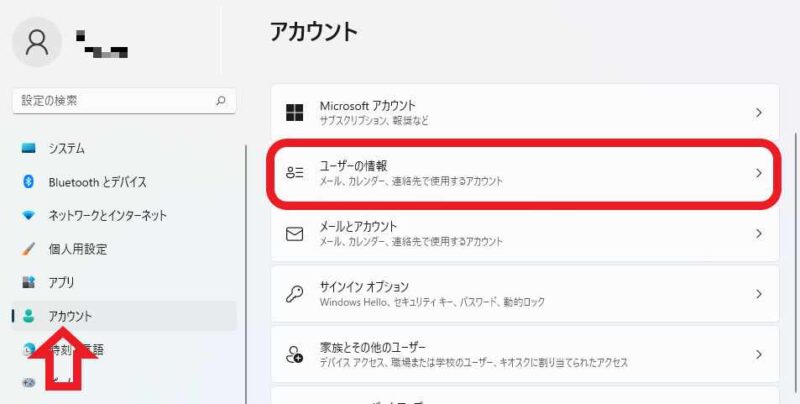800x404 pixels.
Task: Open 個人用設定 in the sidebar
Action: (x=124, y=249)
